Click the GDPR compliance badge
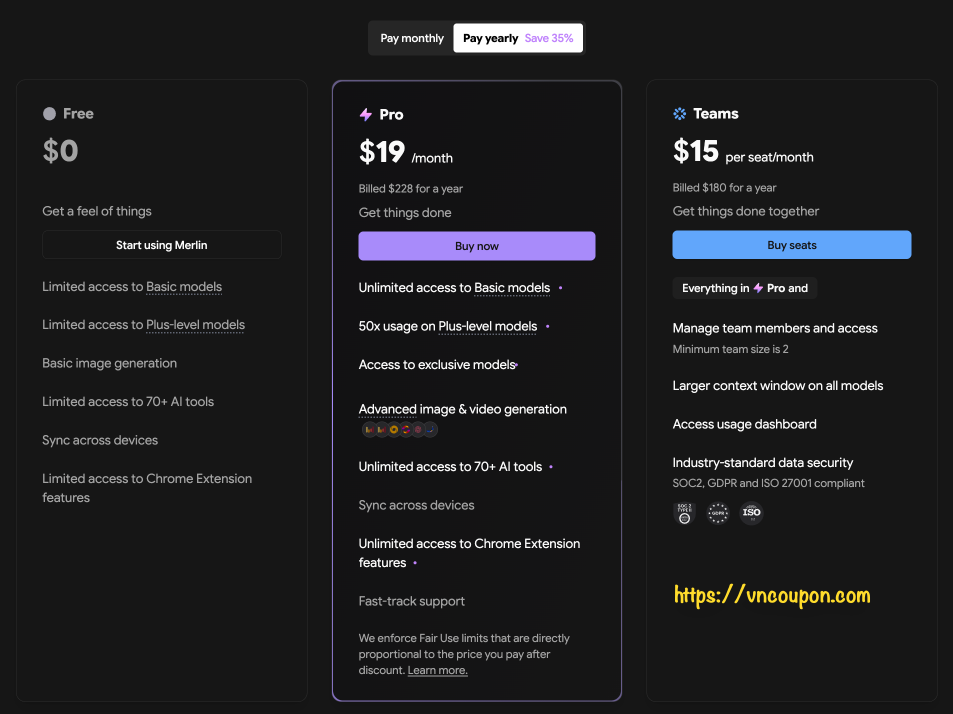This screenshot has width=953, height=714. 718,513
